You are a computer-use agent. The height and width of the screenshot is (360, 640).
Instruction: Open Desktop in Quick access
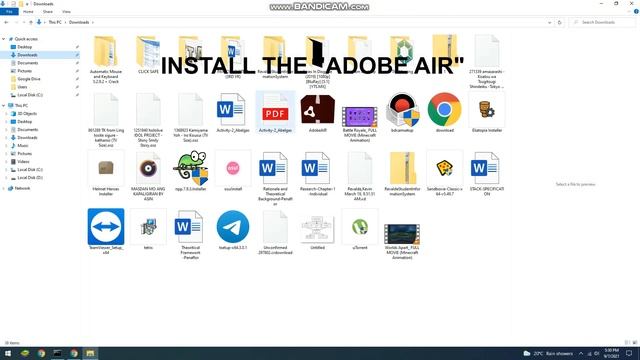pos(24,47)
